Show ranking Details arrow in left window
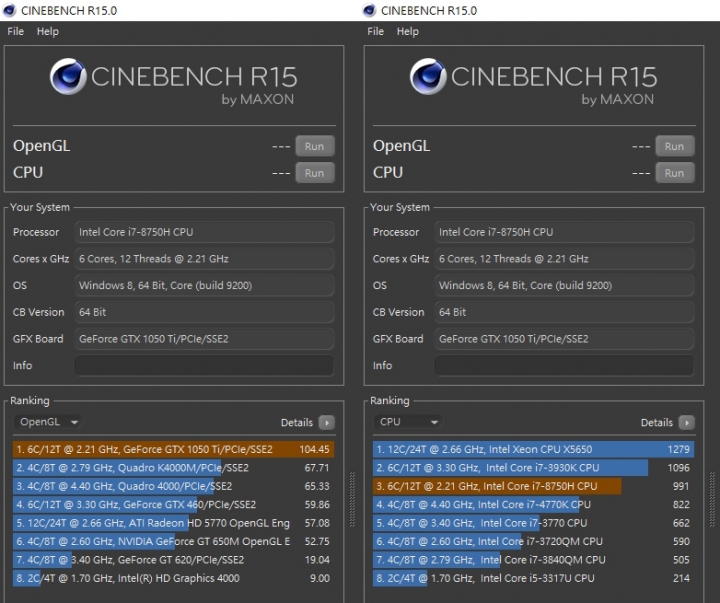 pyautogui.click(x=326, y=423)
